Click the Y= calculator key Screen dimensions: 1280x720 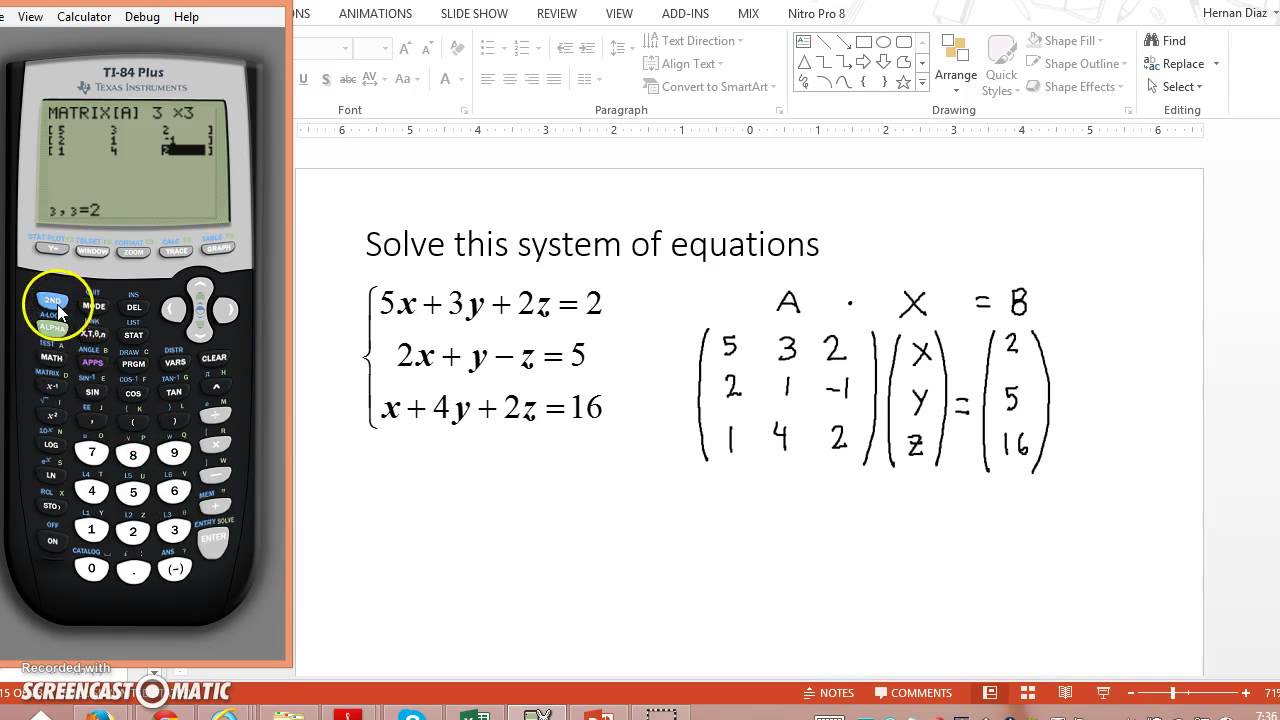51,248
